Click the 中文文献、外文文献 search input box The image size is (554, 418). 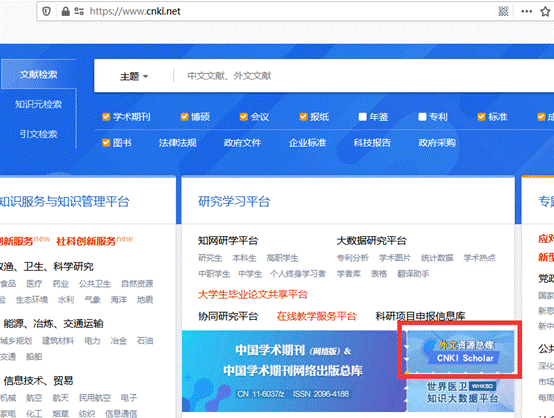(x=229, y=76)
